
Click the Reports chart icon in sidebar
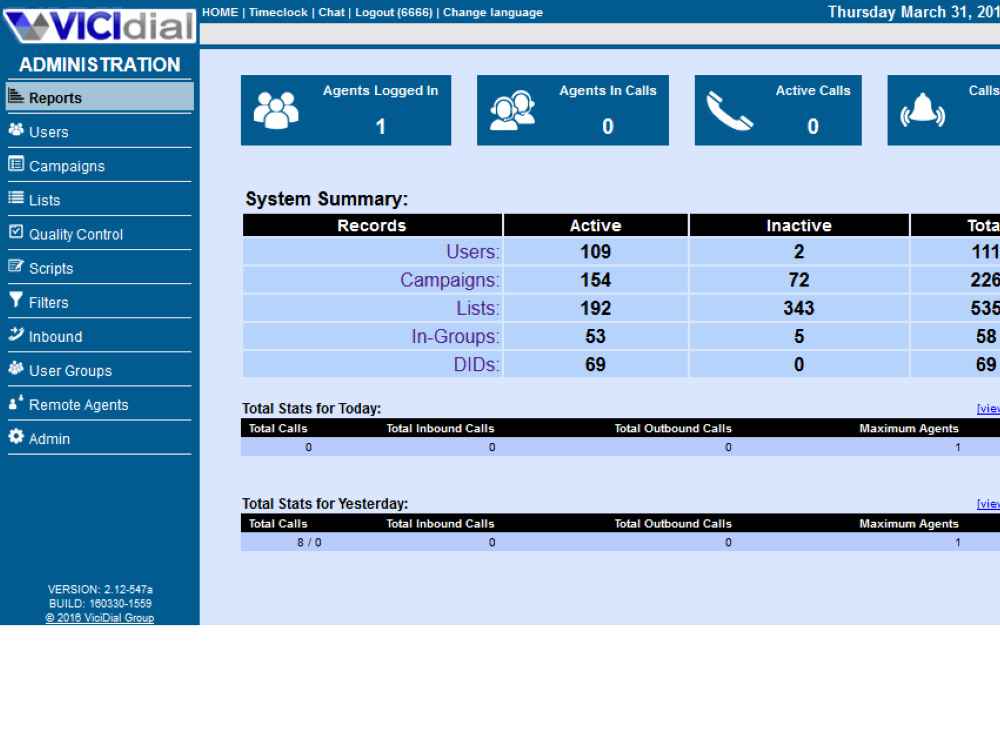(x=16, y=96)
